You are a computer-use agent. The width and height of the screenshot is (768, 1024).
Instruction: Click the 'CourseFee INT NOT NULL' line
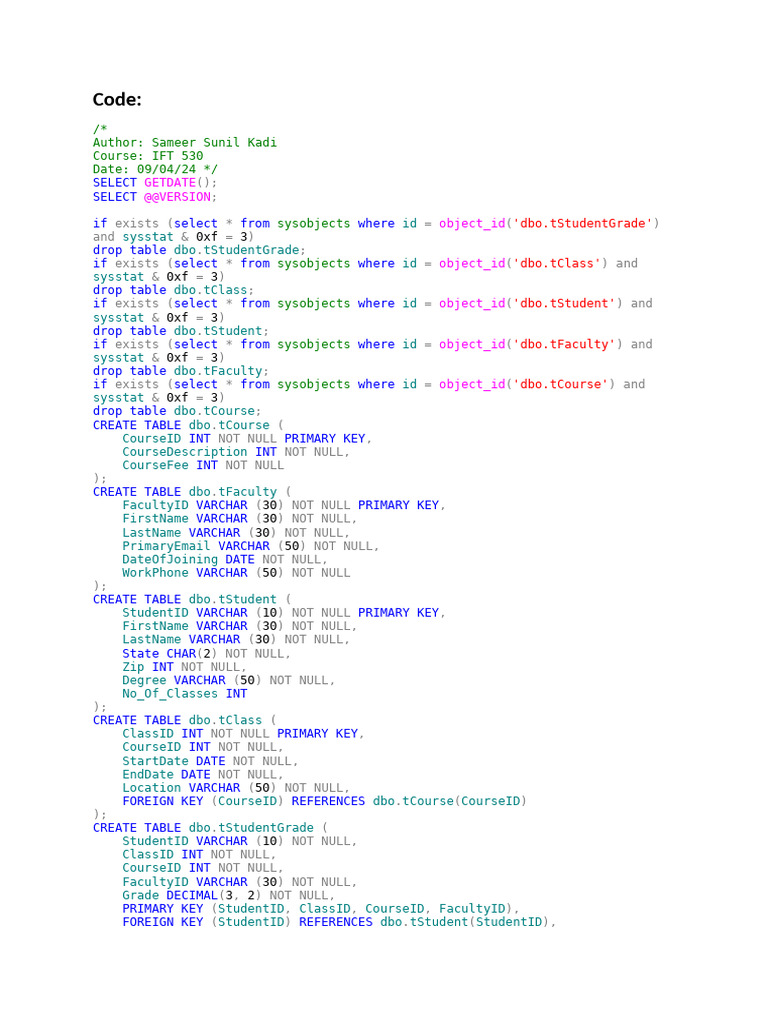pos(203,465)
